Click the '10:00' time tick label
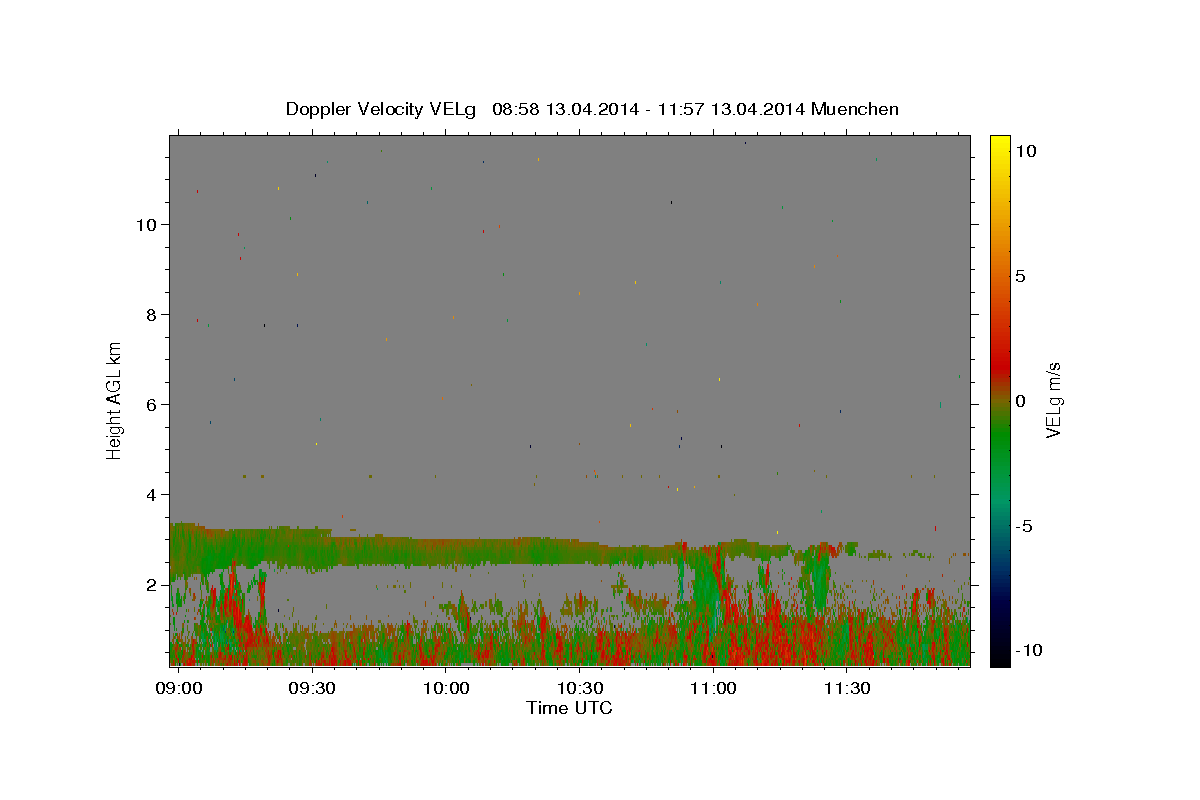The width and height of the screenshot is (1200, 800). [446, 688]
